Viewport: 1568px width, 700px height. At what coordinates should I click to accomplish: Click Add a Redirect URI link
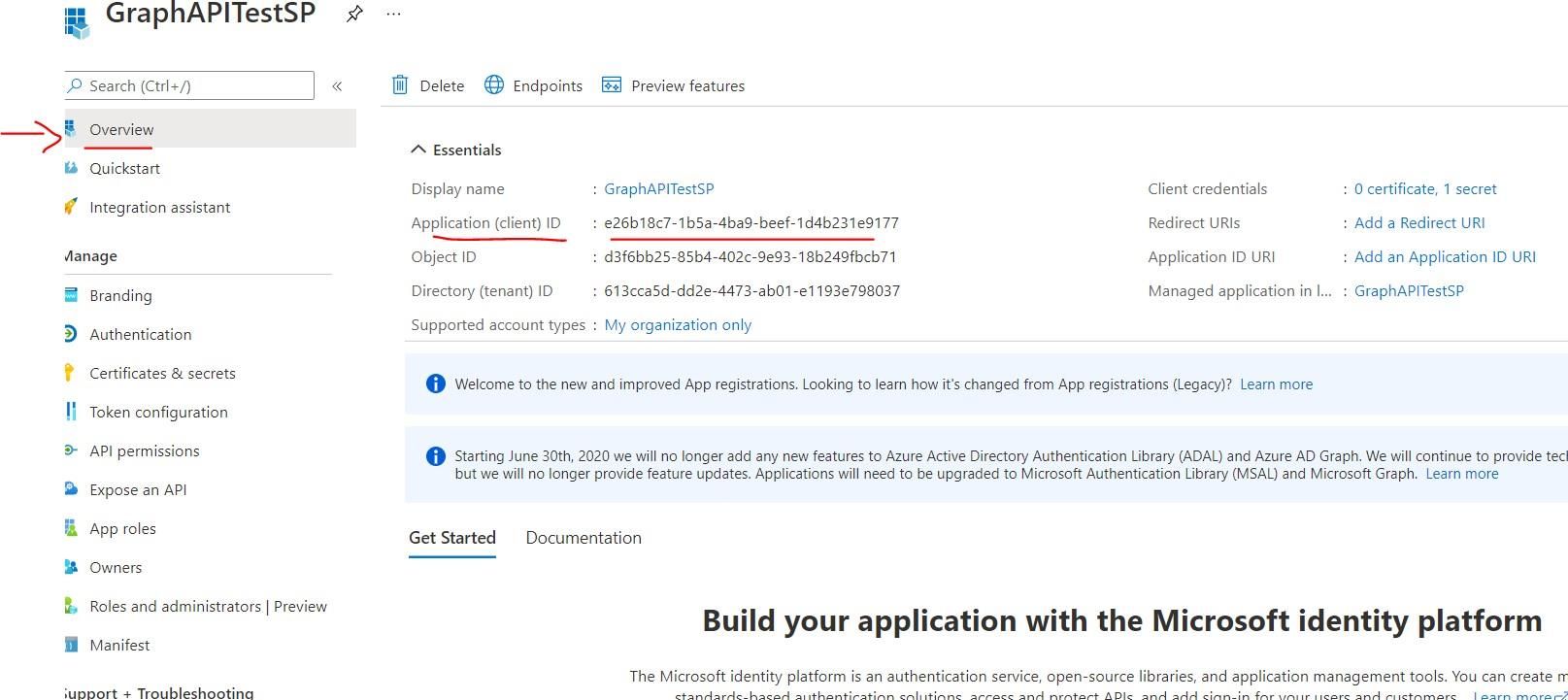[x=1419, y=222]
